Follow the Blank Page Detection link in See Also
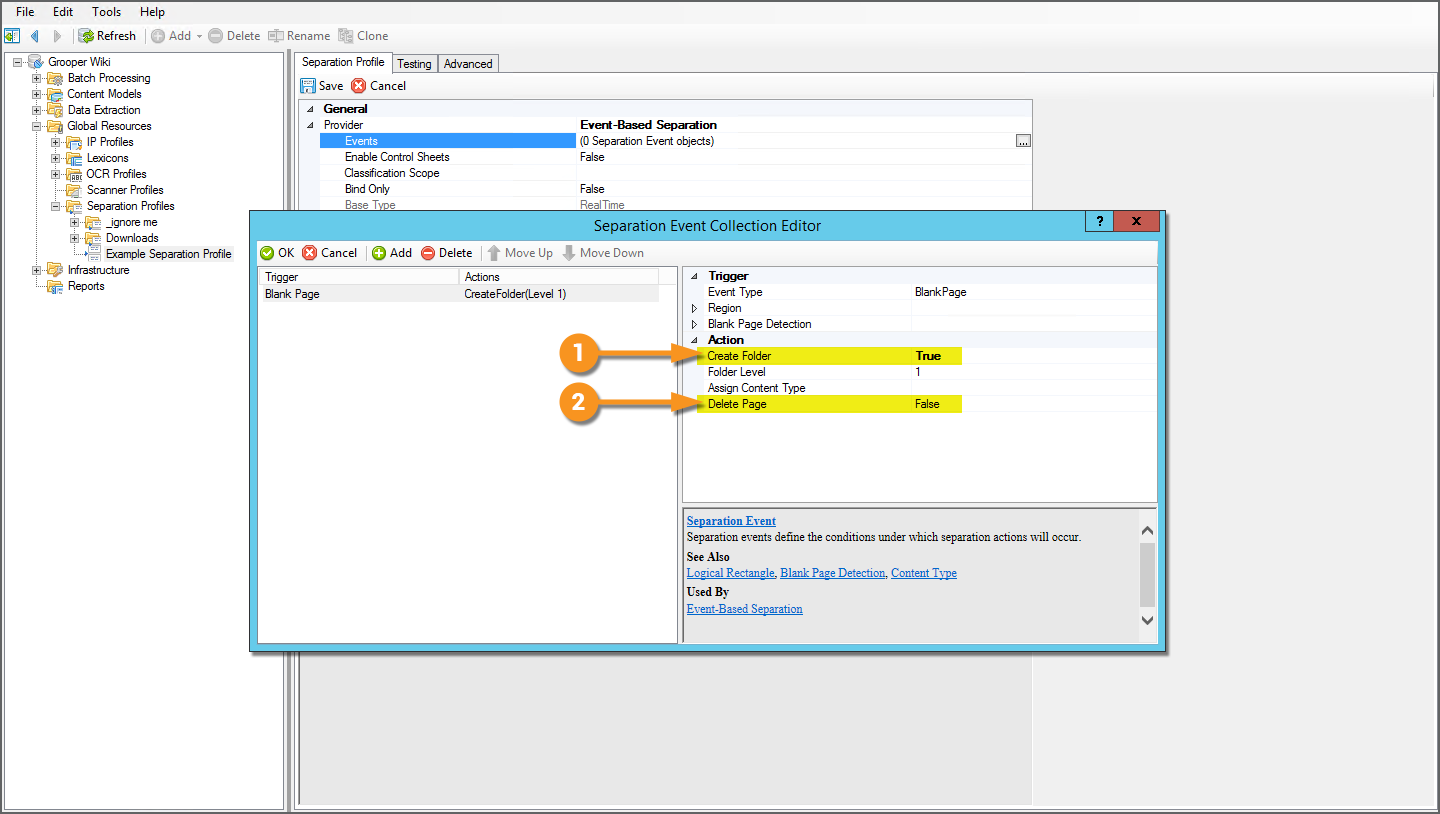This screenshot has width=1440, height=814. [832, 573]
